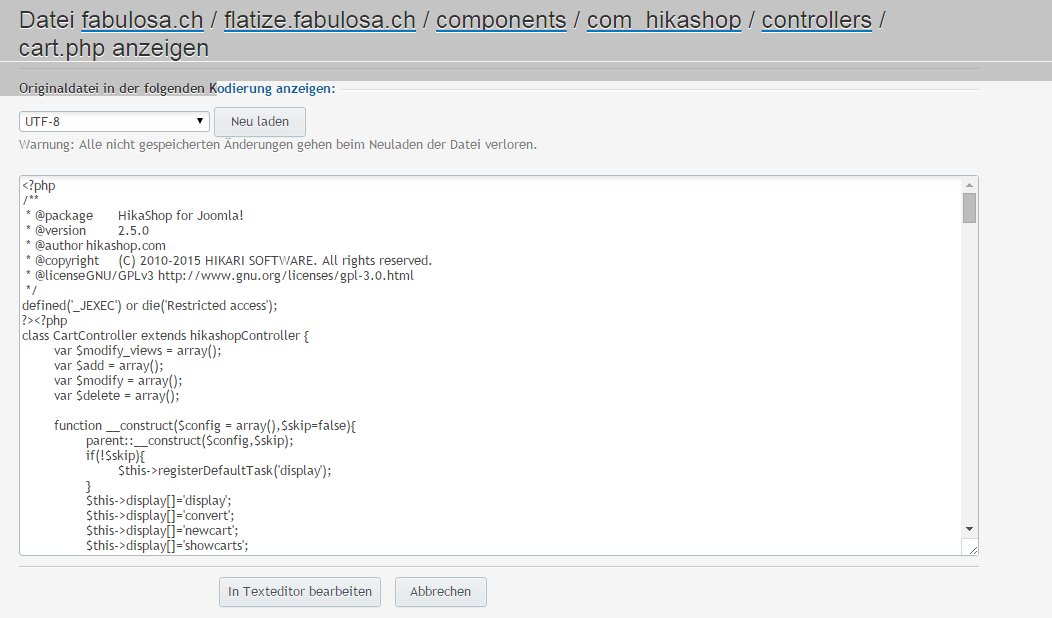Cancel with the Abbrechen button
The image size is (1052, 618).
click(x=440, y=591)
